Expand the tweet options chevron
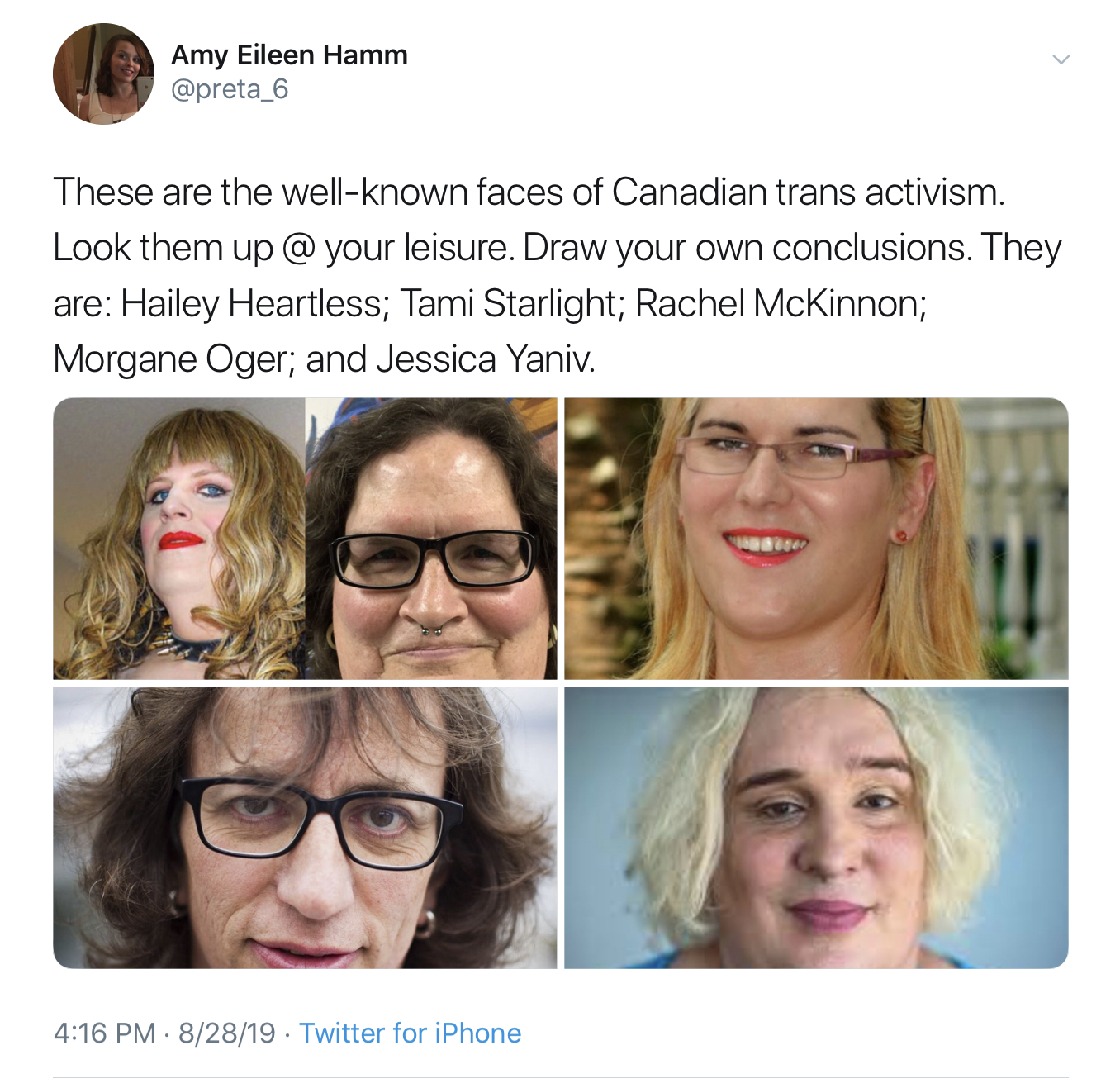 1061,59
